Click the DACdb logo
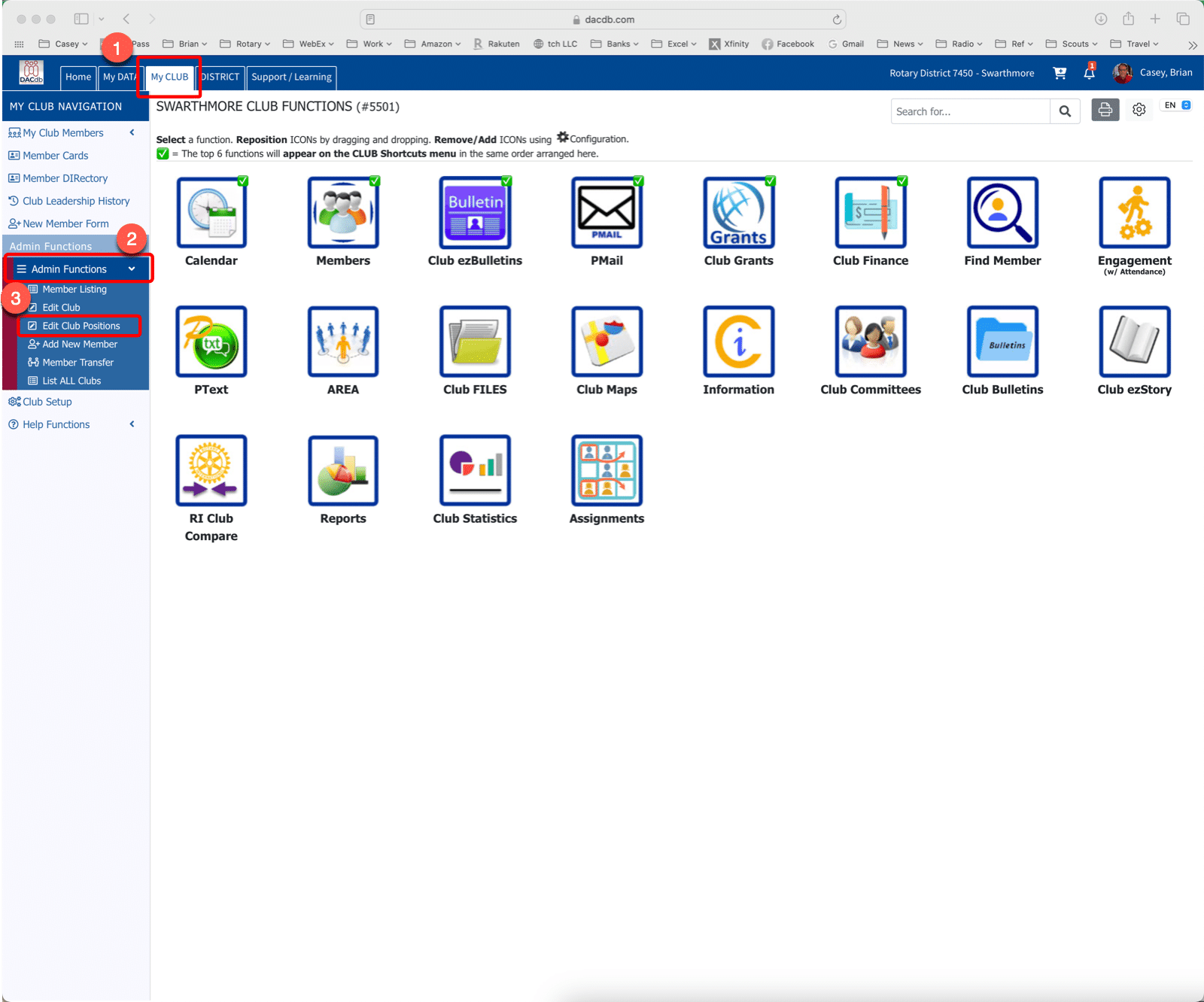Screen dimensions: 1204x1002 32,73
